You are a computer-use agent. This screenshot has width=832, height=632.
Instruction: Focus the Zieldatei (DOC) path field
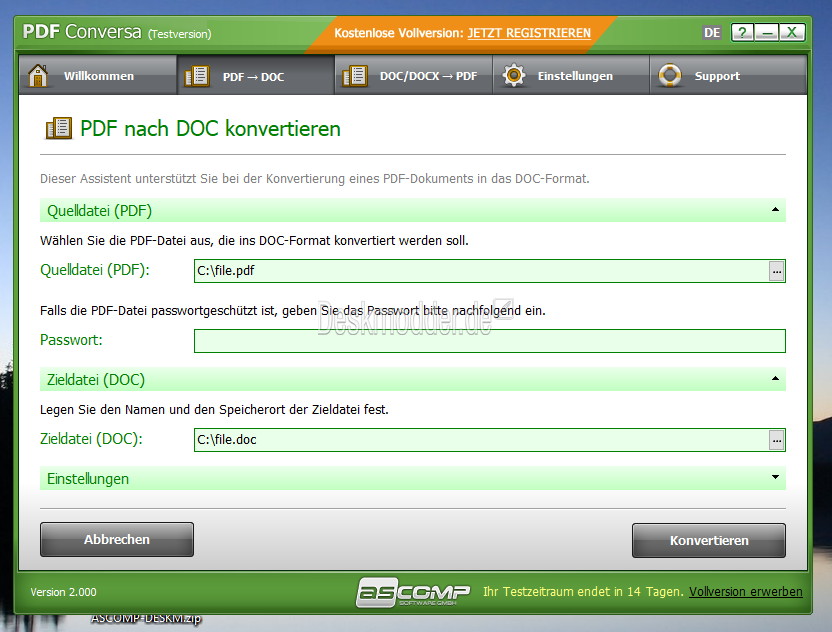coord(481,440)
